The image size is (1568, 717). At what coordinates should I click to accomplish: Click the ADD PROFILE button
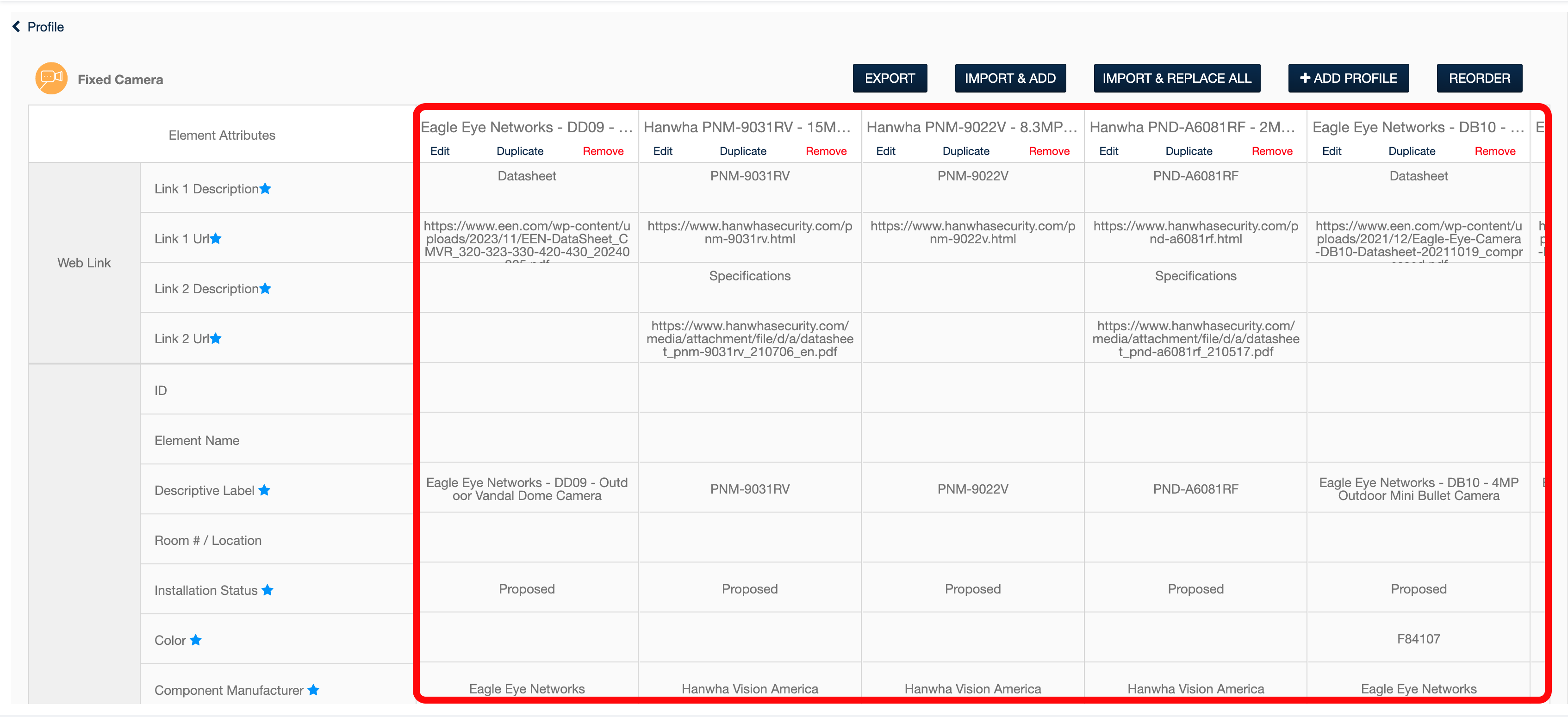point(1348,78)
